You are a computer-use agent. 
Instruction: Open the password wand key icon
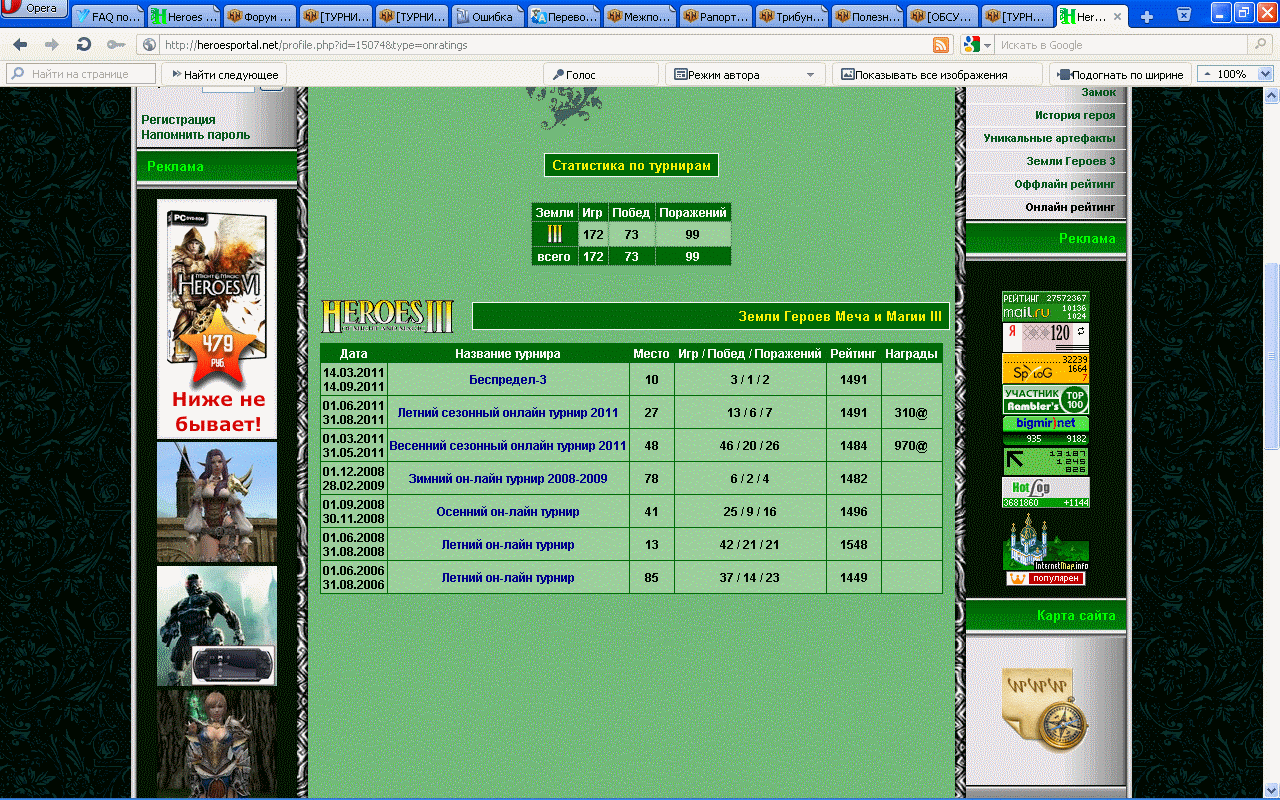116,45
